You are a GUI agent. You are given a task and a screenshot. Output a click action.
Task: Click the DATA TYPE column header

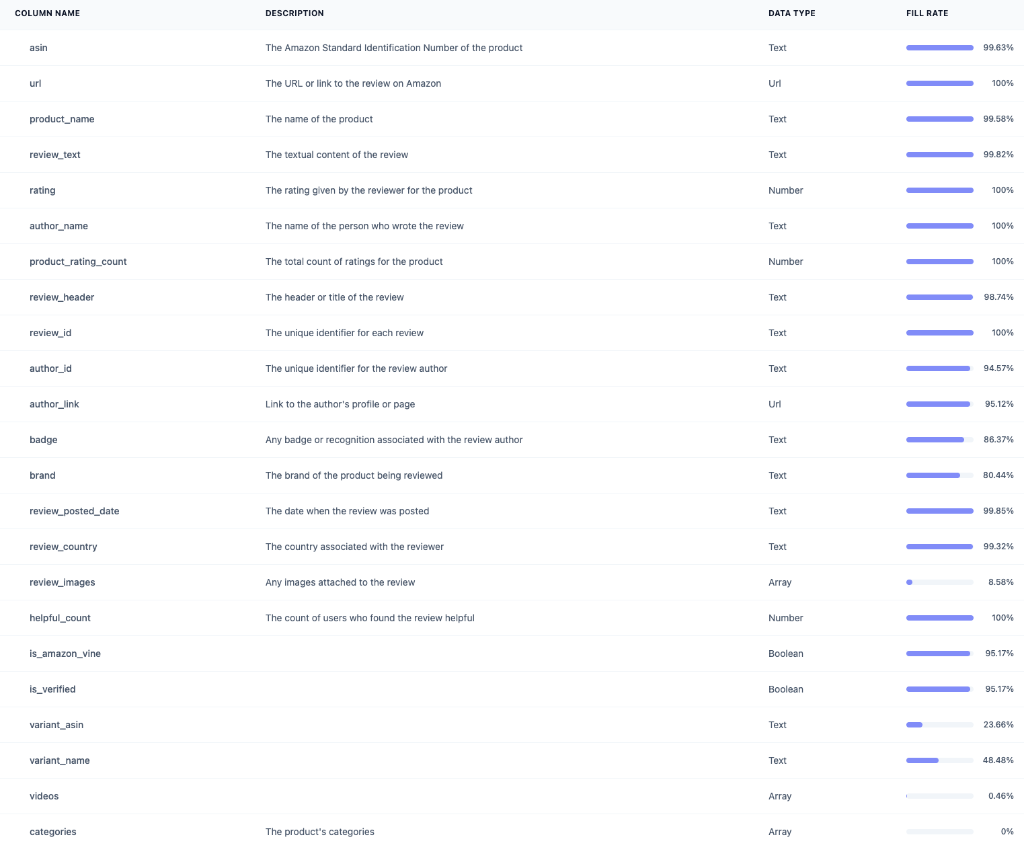(789, 13)
